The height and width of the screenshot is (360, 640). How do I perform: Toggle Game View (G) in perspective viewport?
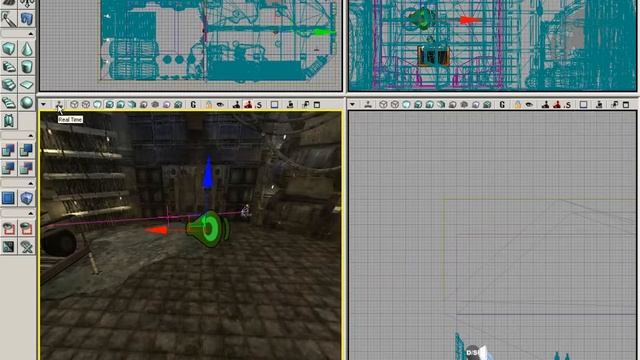193,105
